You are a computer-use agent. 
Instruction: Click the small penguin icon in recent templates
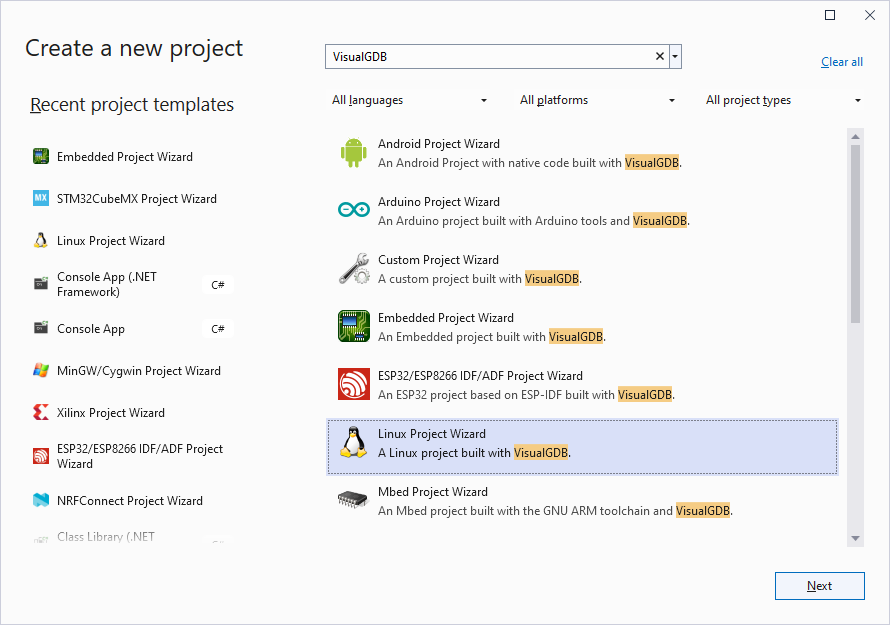click(x=41, y=240)
